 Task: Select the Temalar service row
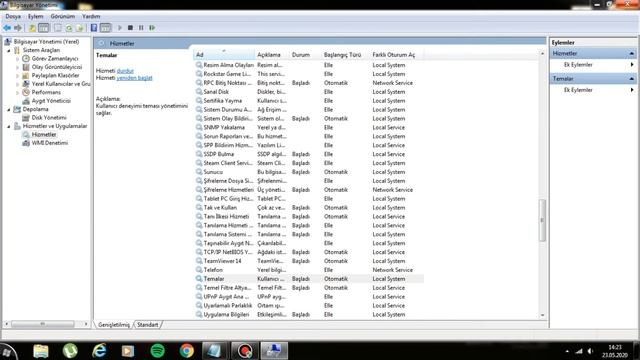[309, 279]
